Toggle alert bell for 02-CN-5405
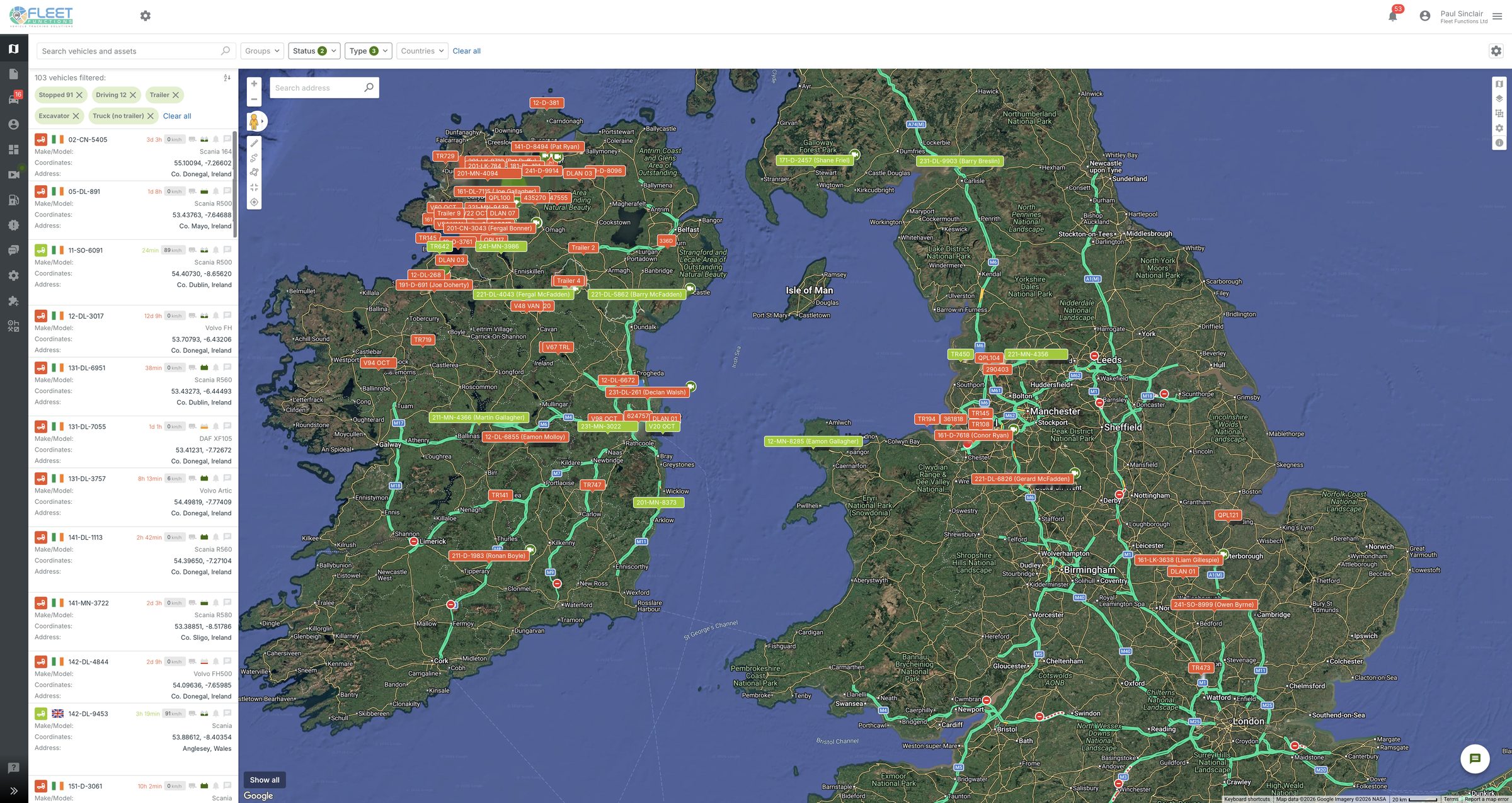This screenshot has height=803, width=1512. [215, 139]
